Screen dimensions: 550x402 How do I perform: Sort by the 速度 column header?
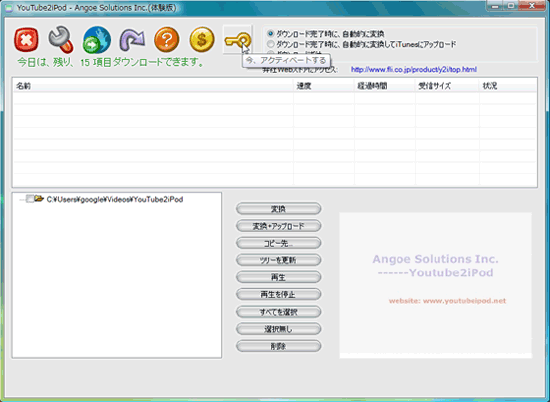click(x=324, y=86)
